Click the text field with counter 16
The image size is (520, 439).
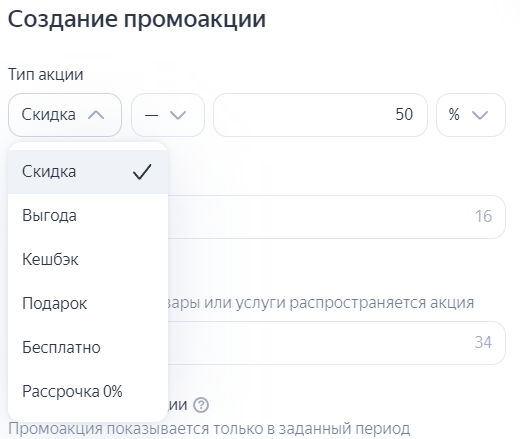click(337, 217)
